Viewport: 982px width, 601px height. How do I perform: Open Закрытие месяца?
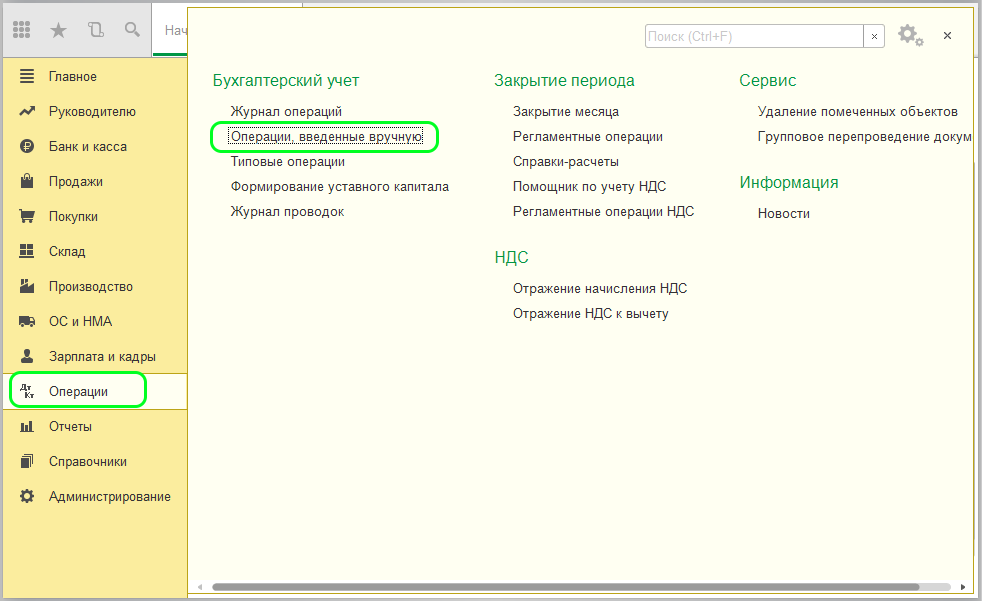(565, 111)
